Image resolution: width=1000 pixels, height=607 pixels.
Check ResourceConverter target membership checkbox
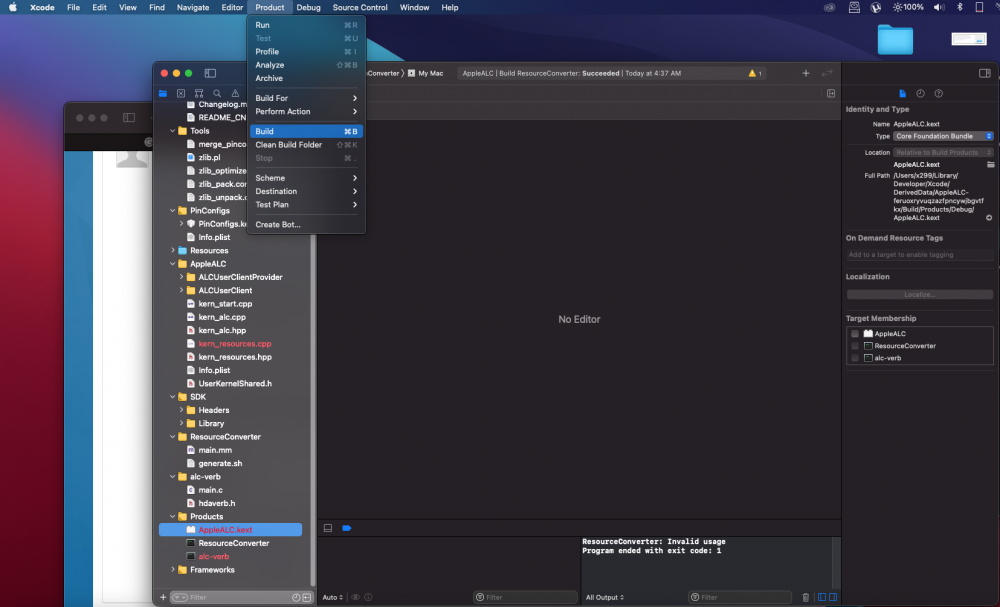click(x=855, y=346)
